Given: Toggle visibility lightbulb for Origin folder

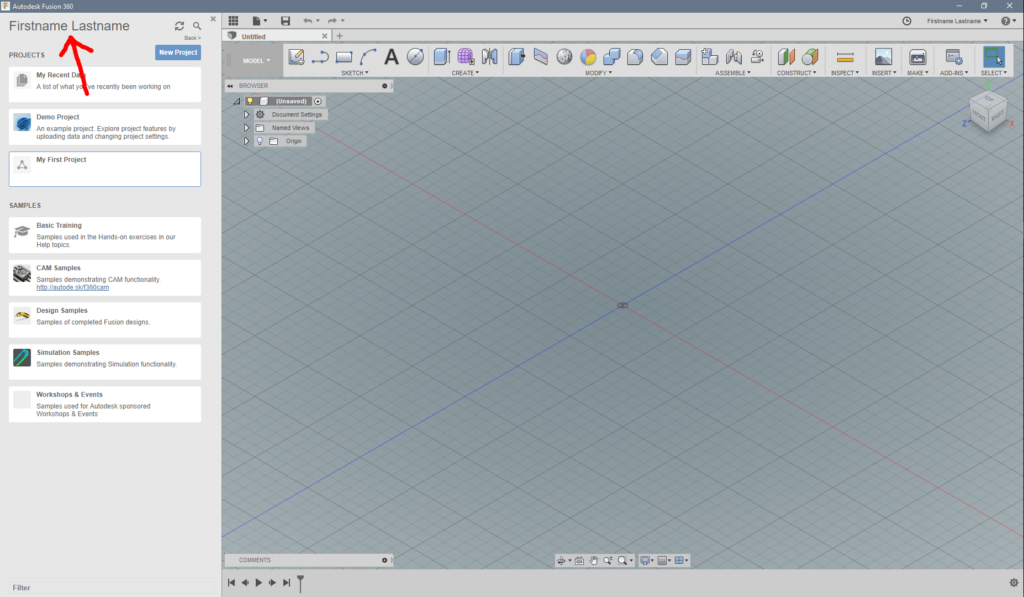Looking at the screenshot, I should click(x=259, y=141).
